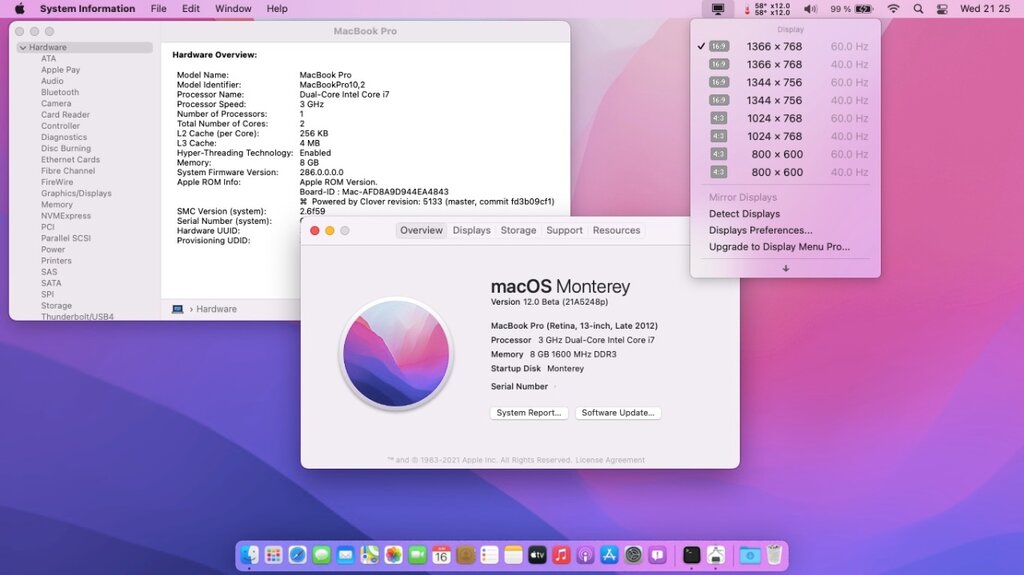Open Spotlight search magnifying glass
The height and width of the screenshot is (575, 1024).
918,9
